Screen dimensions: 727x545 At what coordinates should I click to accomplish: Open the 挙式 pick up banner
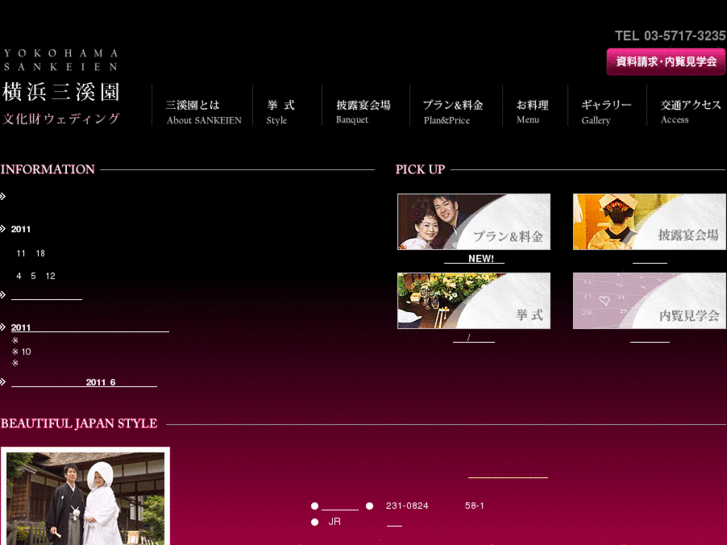click(x=474, y=301)
